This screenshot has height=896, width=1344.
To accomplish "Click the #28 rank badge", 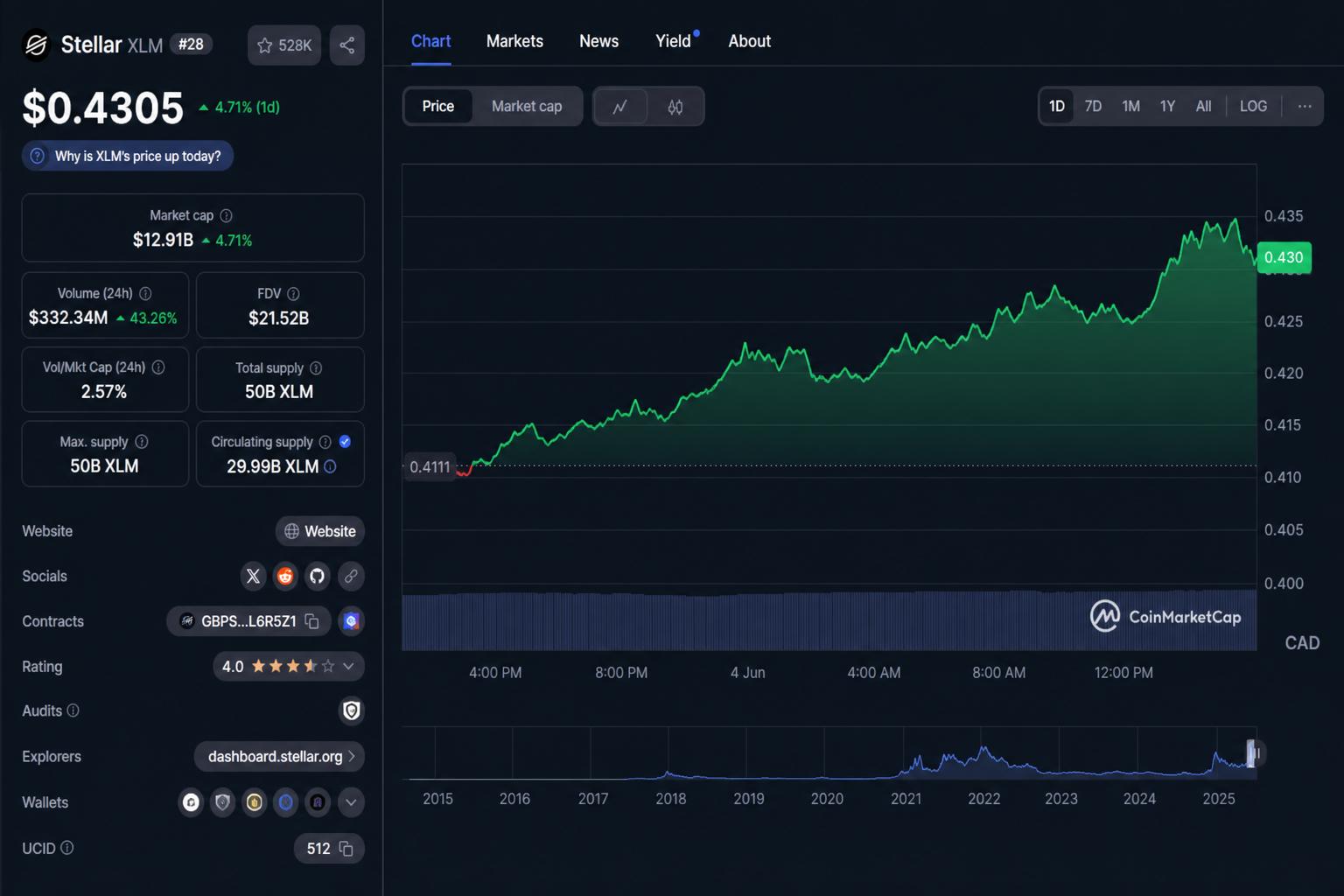I will point(191,44).
